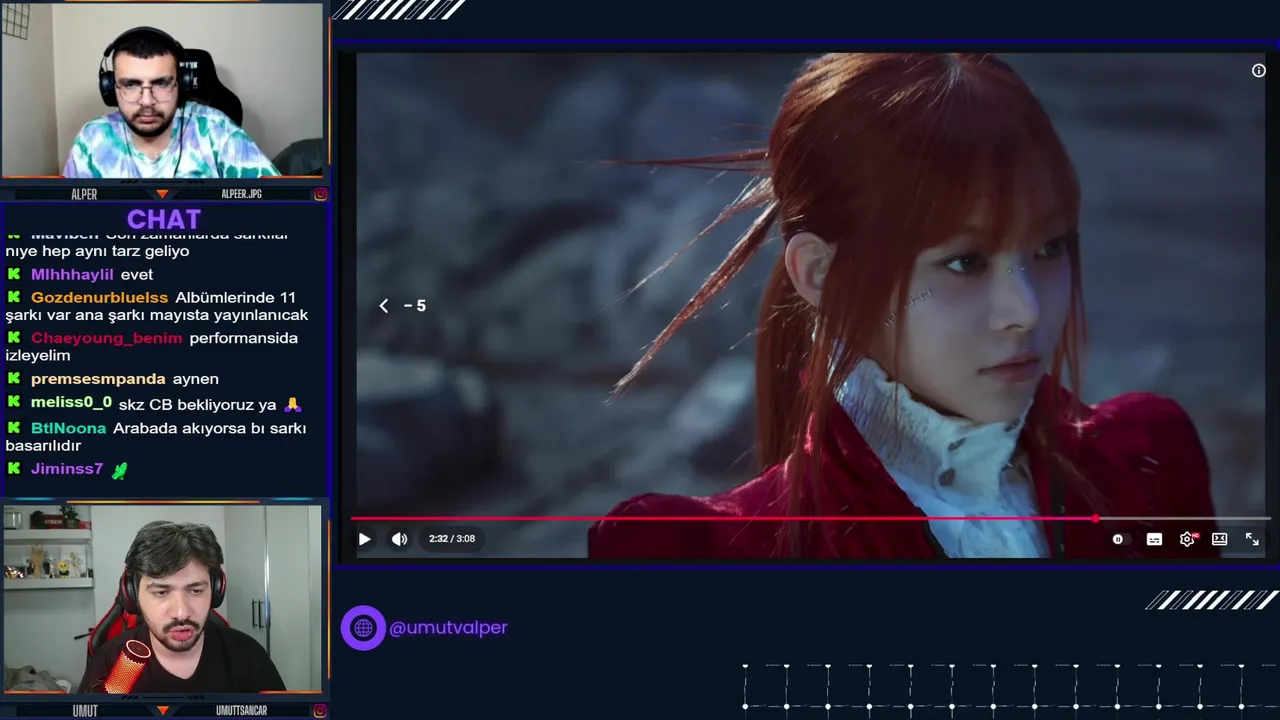1280x720 pixels.
Task: Click the orange triangle under Umut's webcam
Action: [162, 711]
